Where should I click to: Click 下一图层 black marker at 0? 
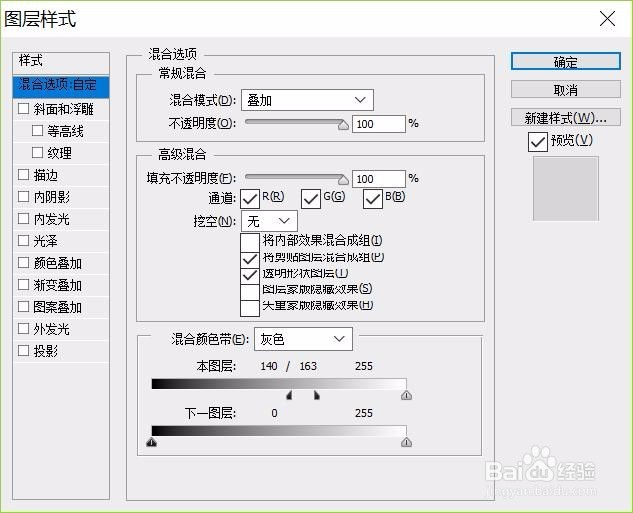(x=151, y=442)
